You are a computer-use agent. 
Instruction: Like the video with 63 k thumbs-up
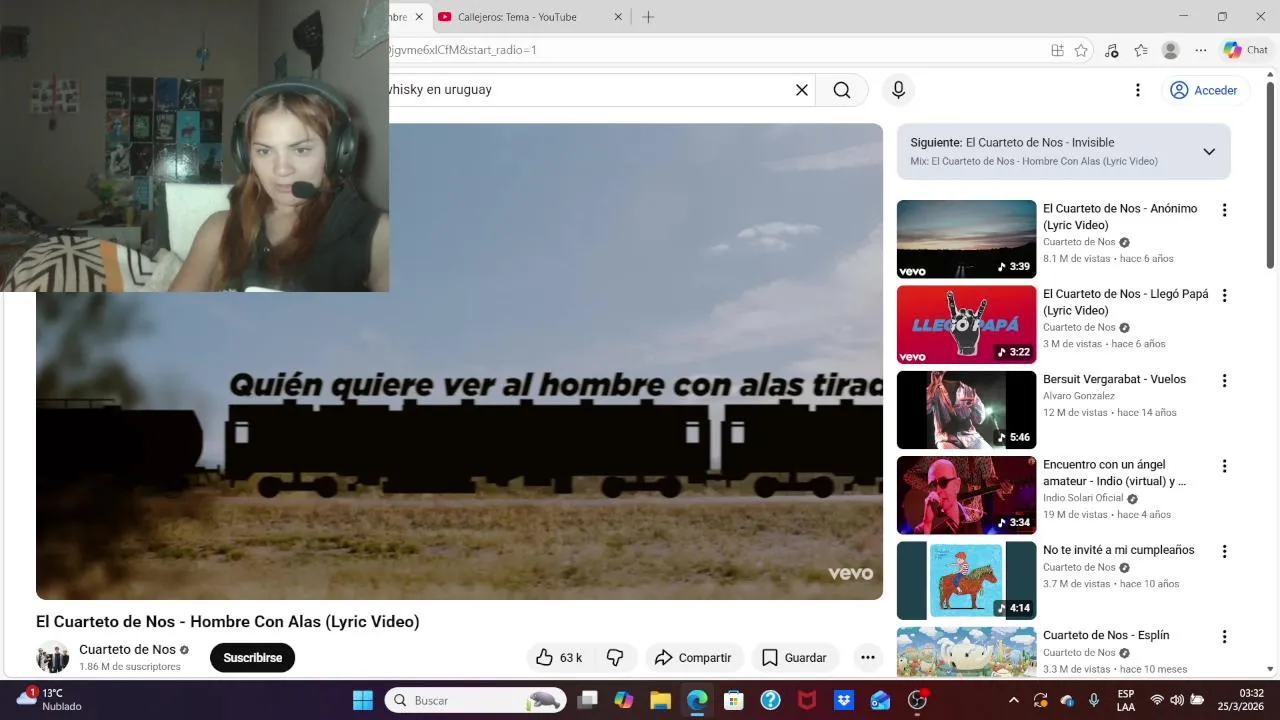tap(559, 658)
